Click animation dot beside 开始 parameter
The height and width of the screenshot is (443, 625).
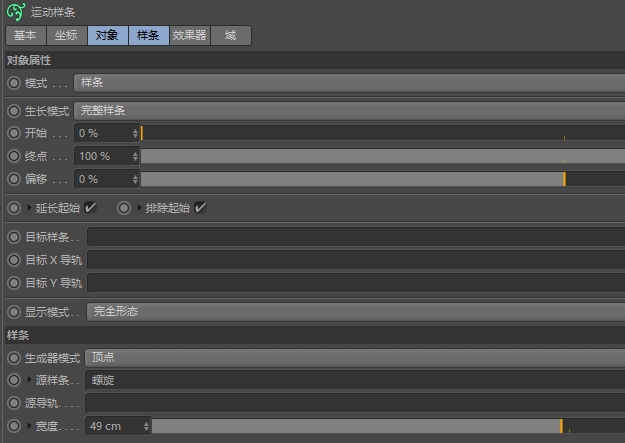click(14, 133)
